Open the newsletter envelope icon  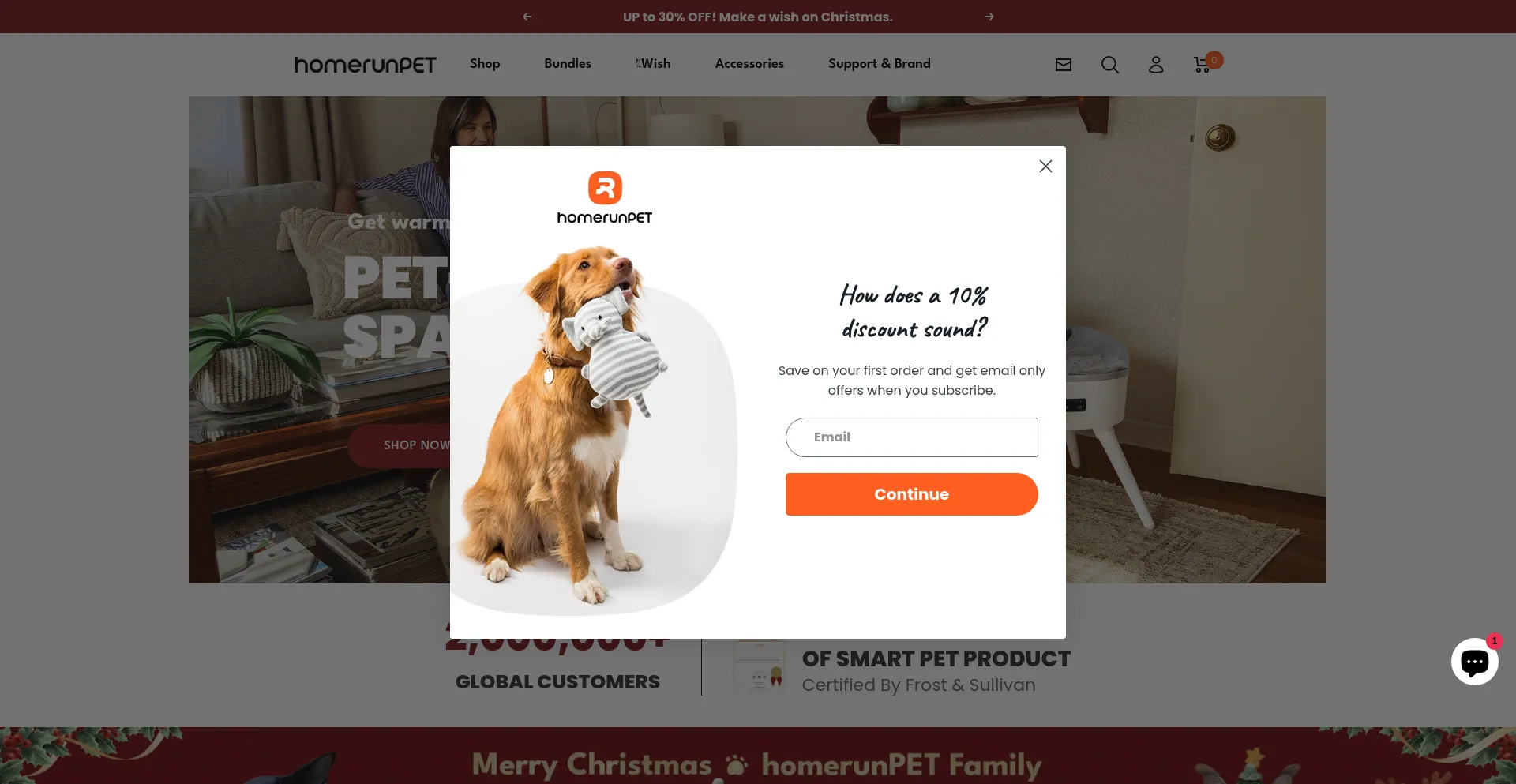coord(1064,65)
